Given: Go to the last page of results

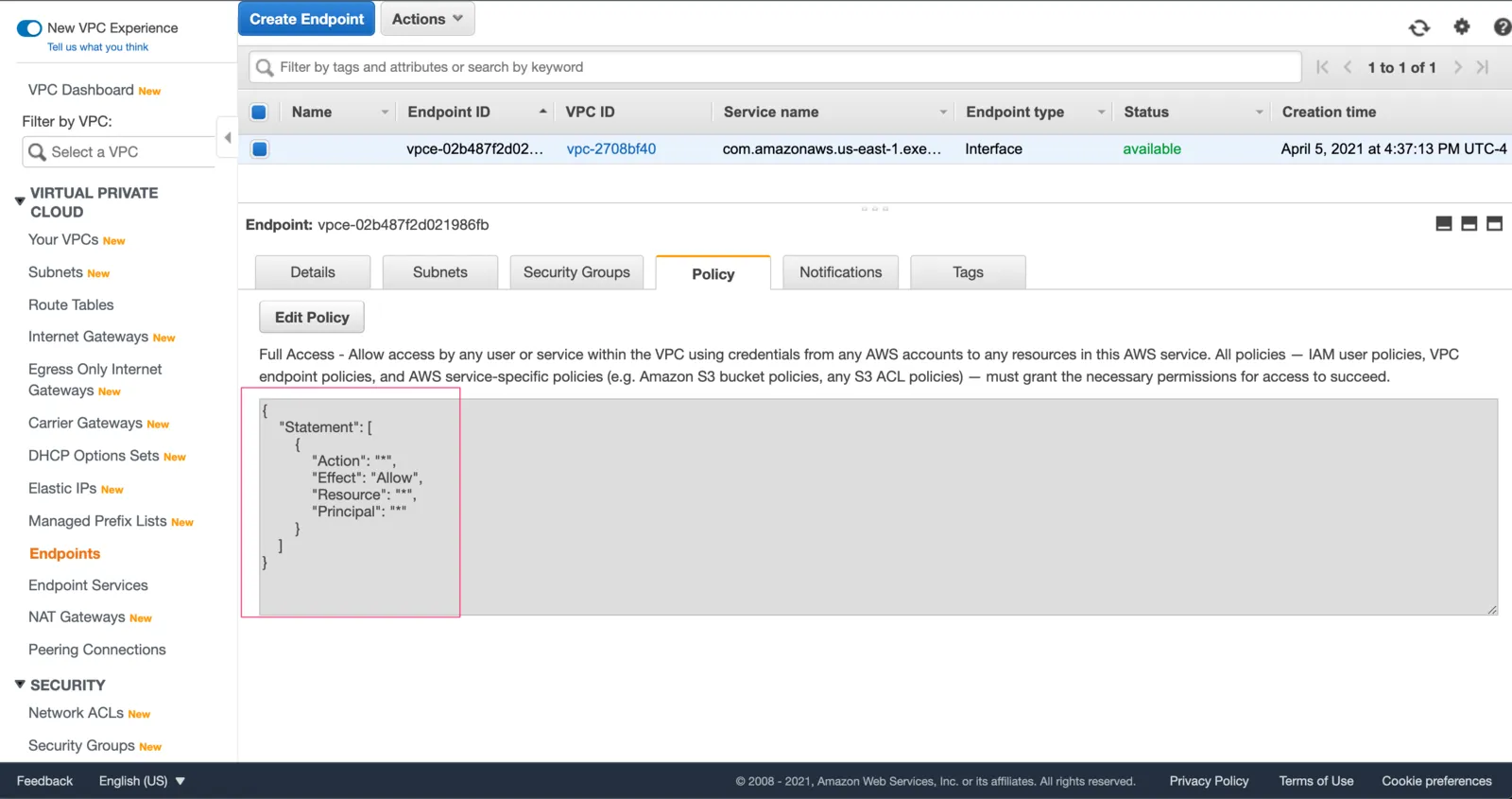Looking at the screenshot, I should point(1483,67).
